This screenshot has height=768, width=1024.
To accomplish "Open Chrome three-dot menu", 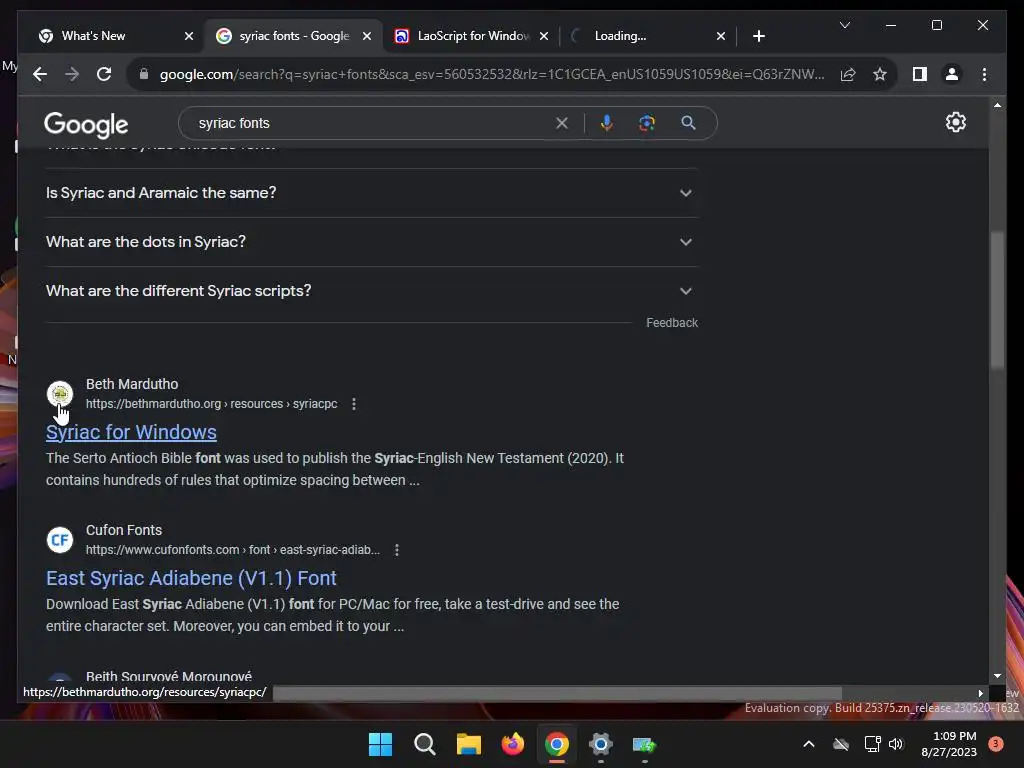I will tap(984, 74).
